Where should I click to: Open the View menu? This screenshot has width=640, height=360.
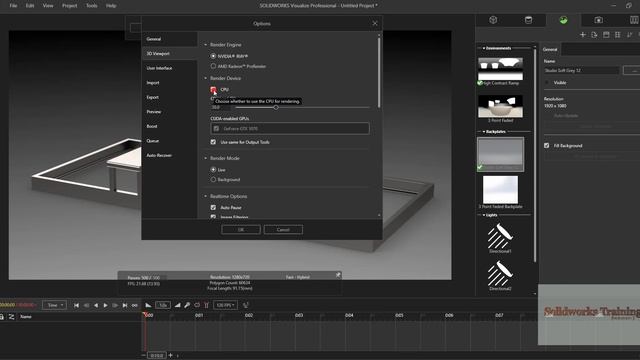[x=48, y=6]
